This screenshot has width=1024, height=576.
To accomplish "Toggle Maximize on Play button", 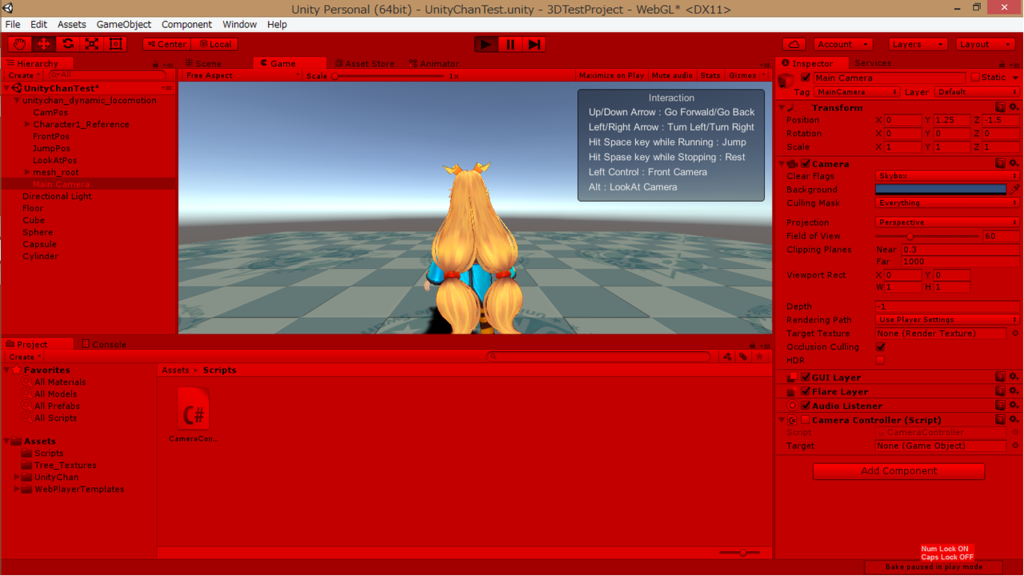I will 611,76.
